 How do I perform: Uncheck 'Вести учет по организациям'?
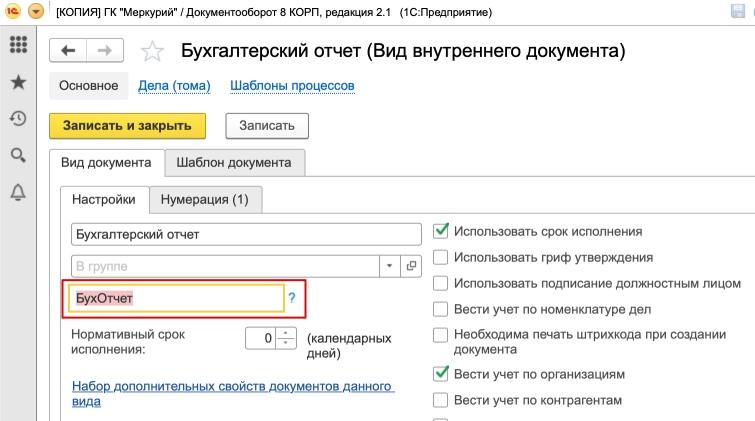tap(440, 373)
